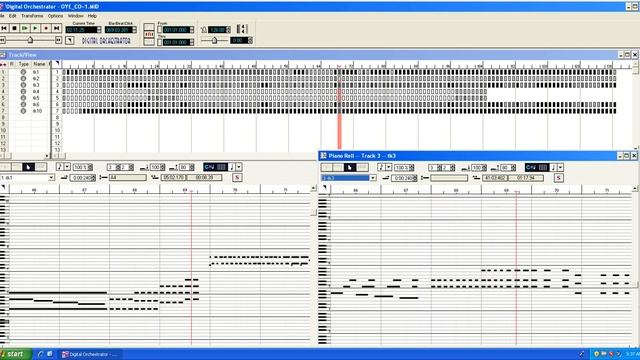Toggle the C=V button in Track 3 piano roll

[531, 167]
